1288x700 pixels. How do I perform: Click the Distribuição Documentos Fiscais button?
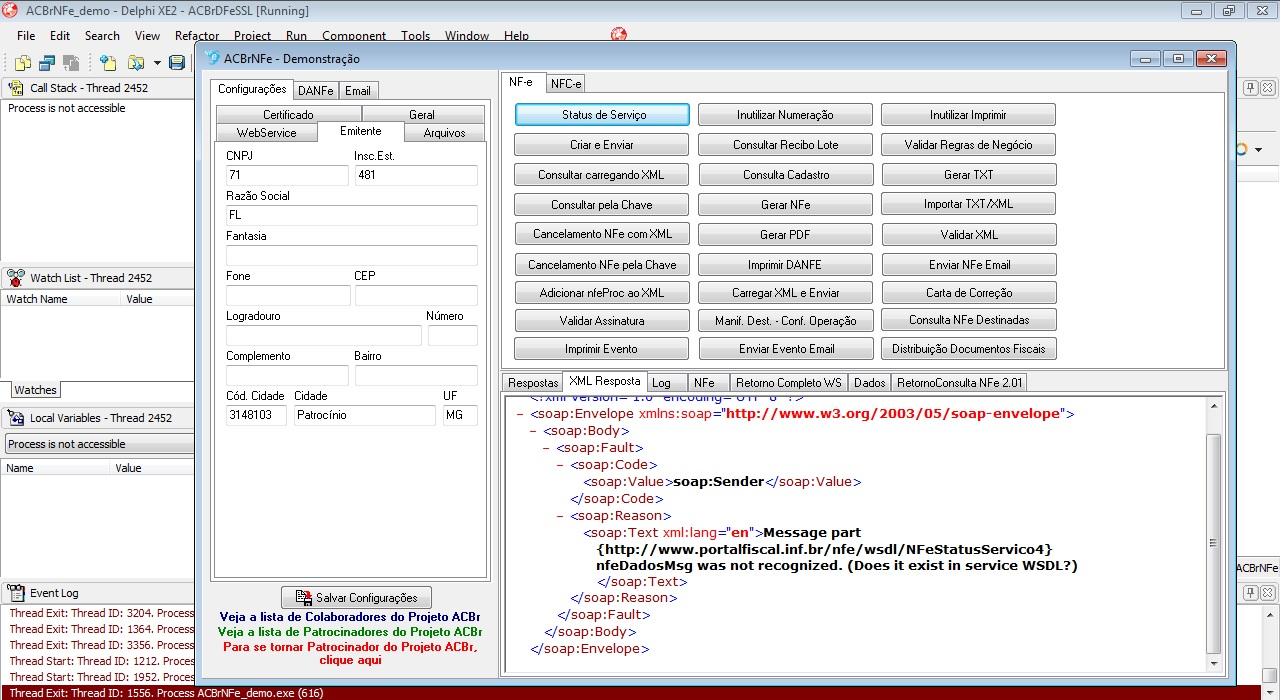(x=969, y=349)
